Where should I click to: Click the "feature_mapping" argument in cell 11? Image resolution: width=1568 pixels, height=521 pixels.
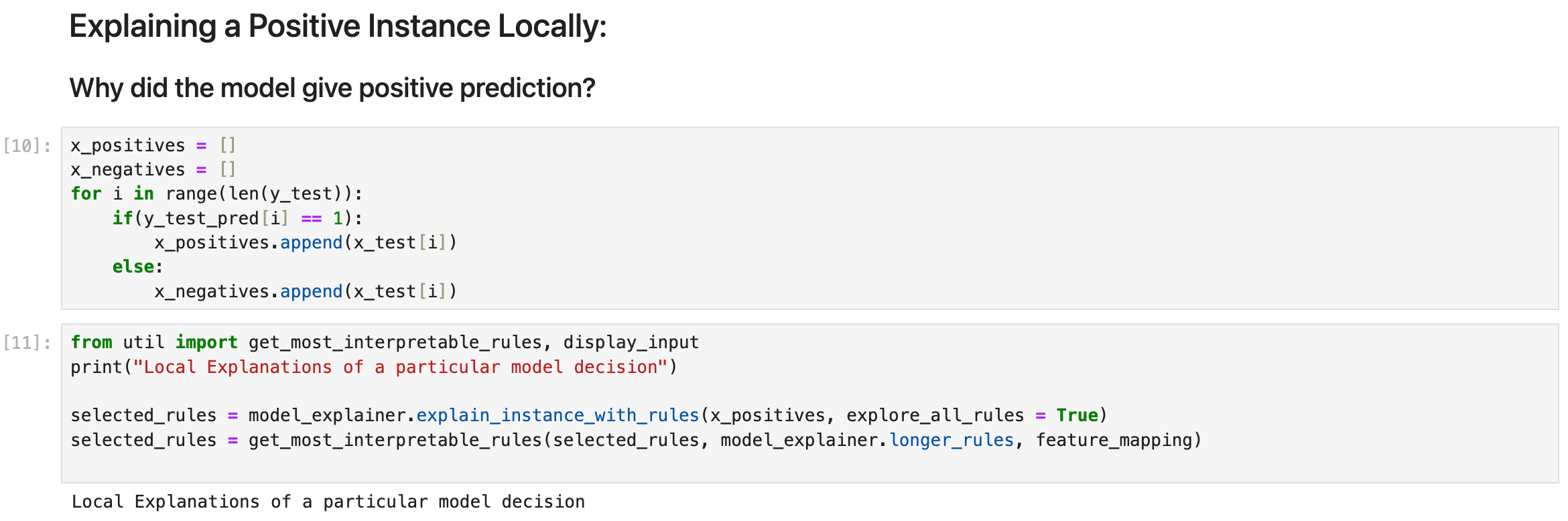[1114, 440]
